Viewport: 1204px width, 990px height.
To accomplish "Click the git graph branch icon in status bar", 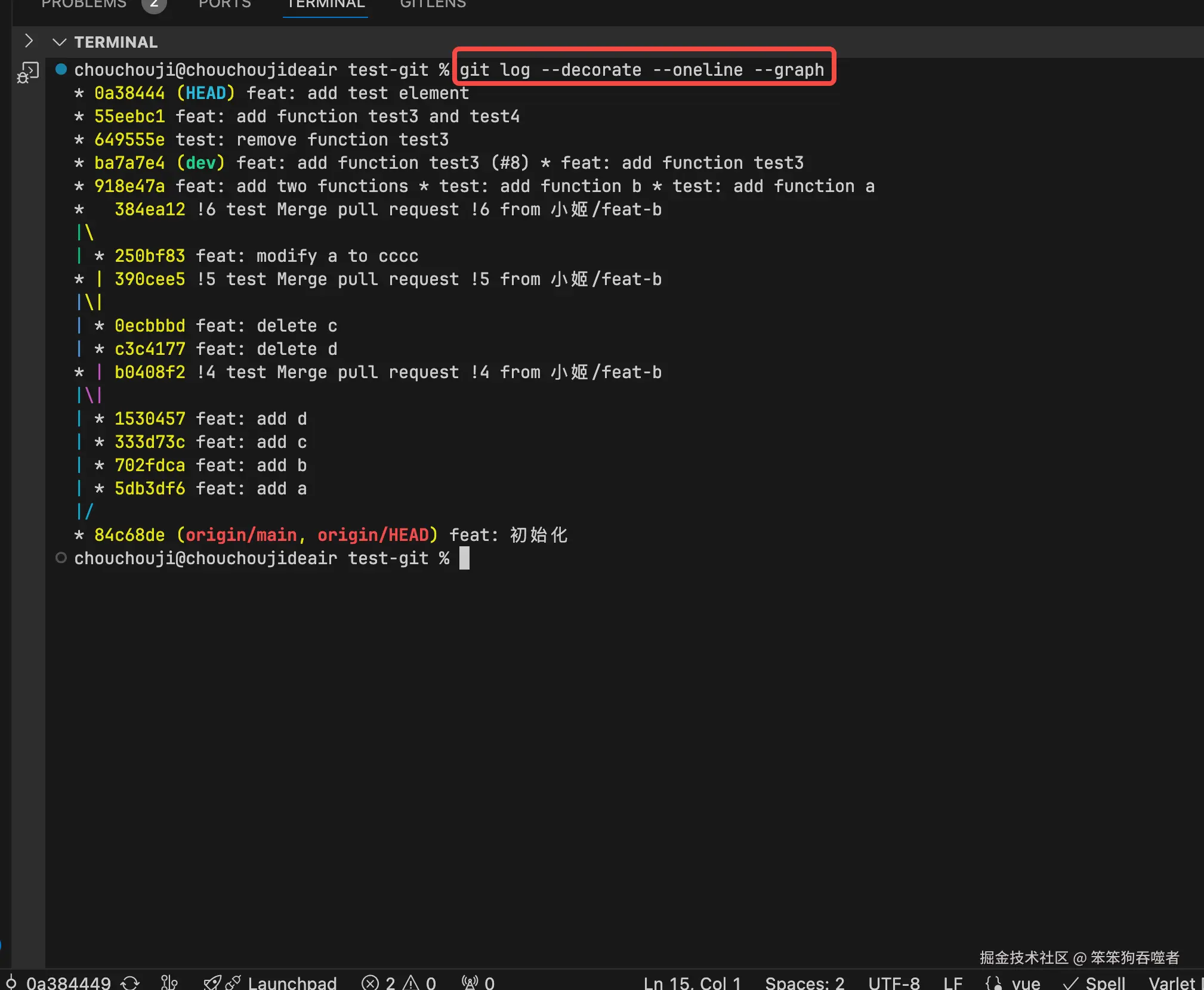I will tap(169, 982).
